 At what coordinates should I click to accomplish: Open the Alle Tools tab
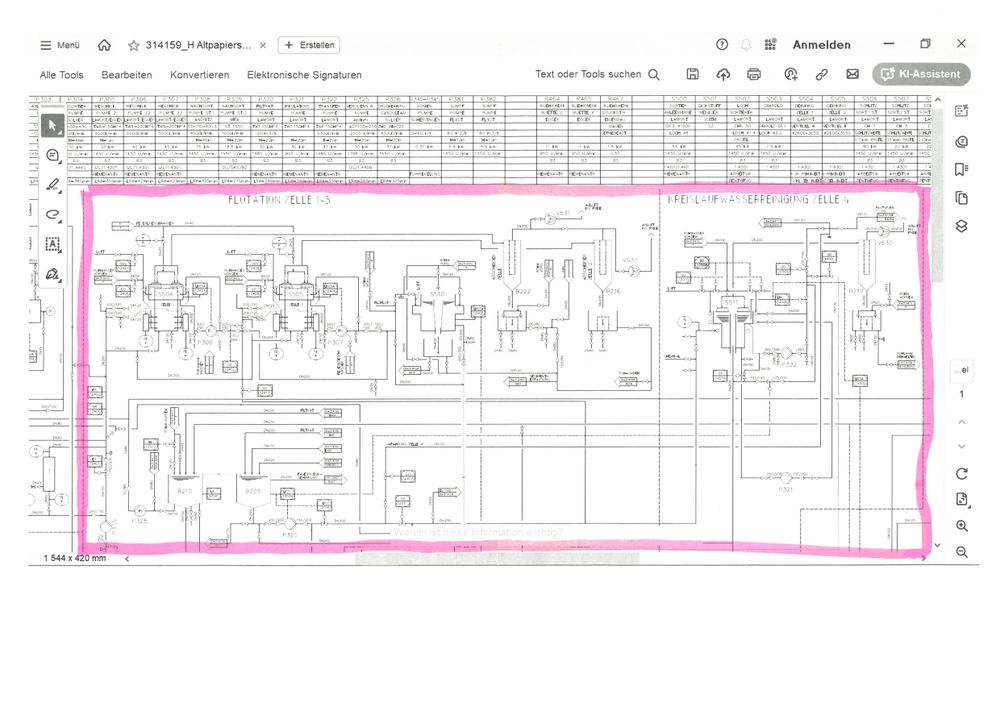pyautogui.click(x=61, y=75)
